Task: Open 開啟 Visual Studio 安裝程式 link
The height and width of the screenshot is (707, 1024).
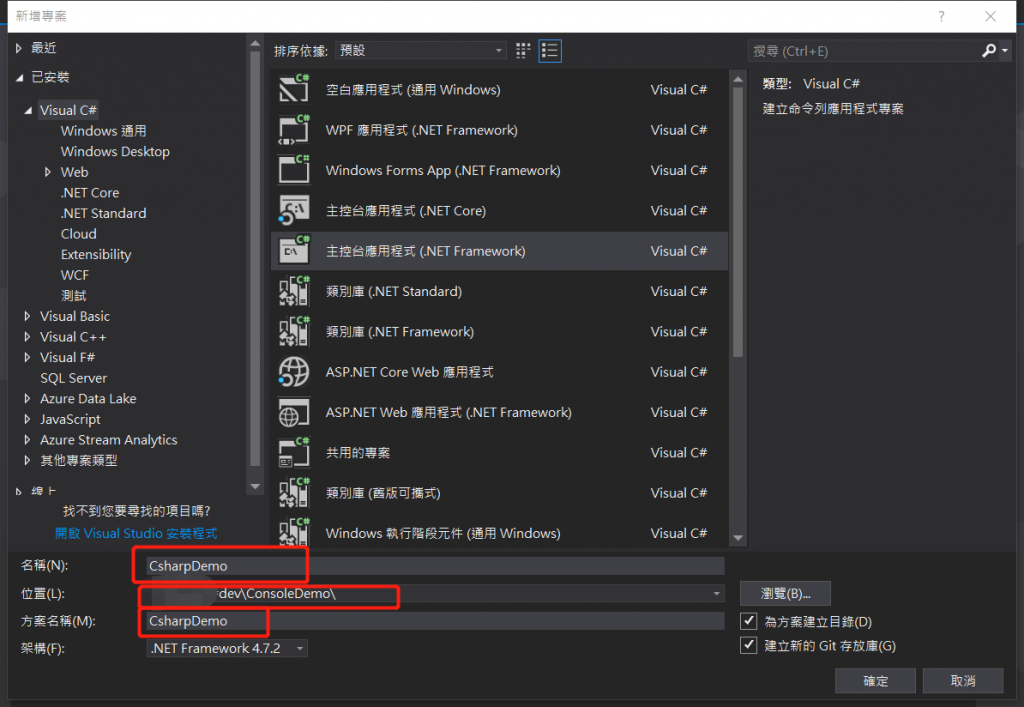Action: click(x=136, y=533)
